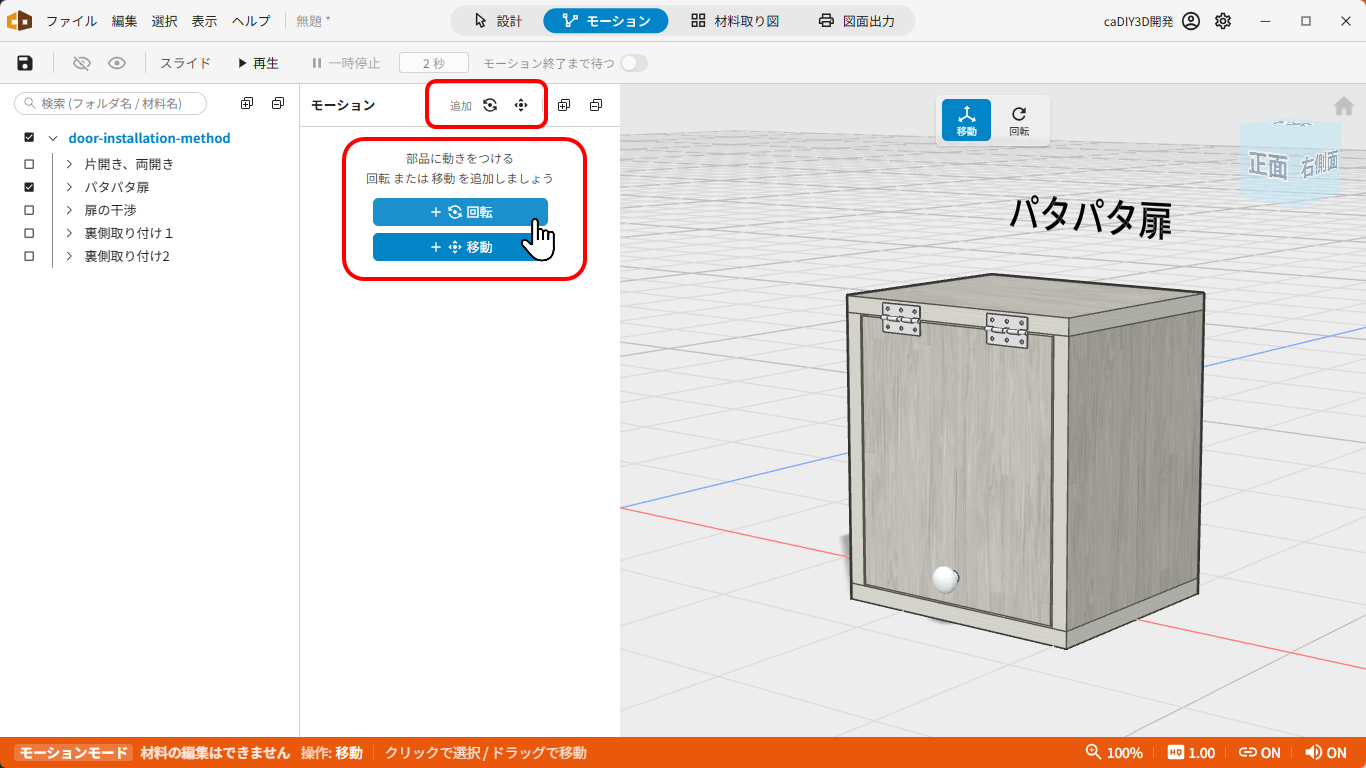
Task: Open the 材料取り図 tab
Action: pyautogui.click(x=735, y=20)
